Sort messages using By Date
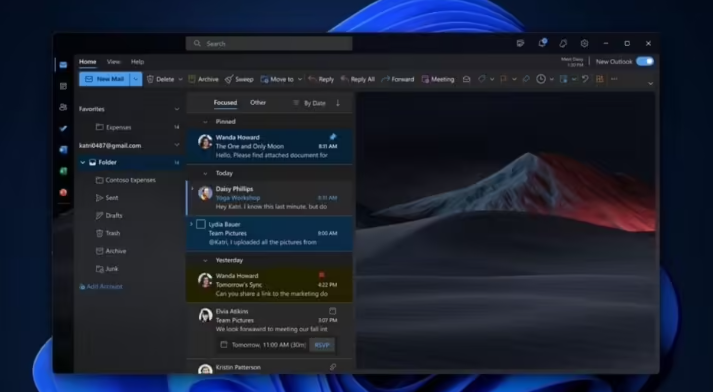This screenshot has height=392, width=713. [315, 103]
